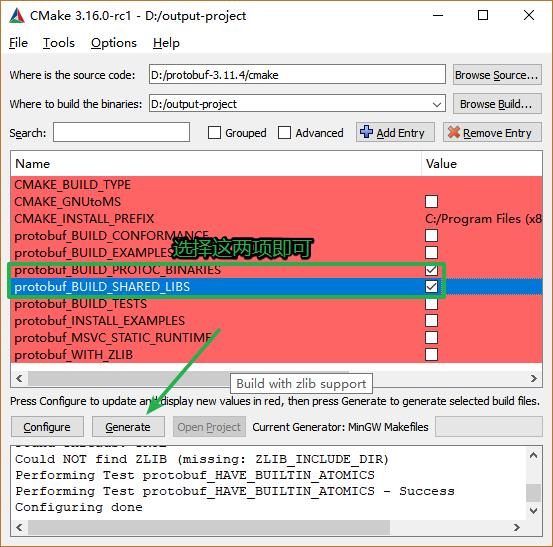Toggle the Advanced checkbox

[x=284, y=133]
